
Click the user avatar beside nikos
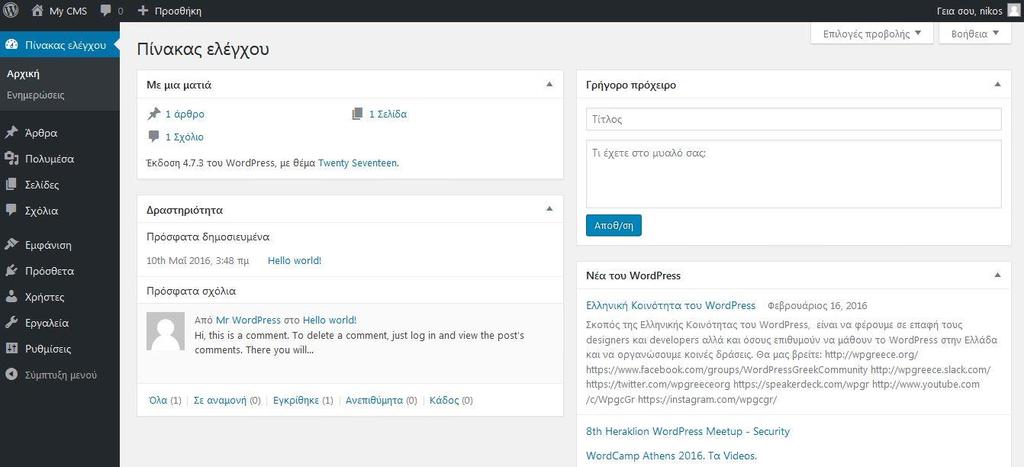click(x=1012, y=10)
